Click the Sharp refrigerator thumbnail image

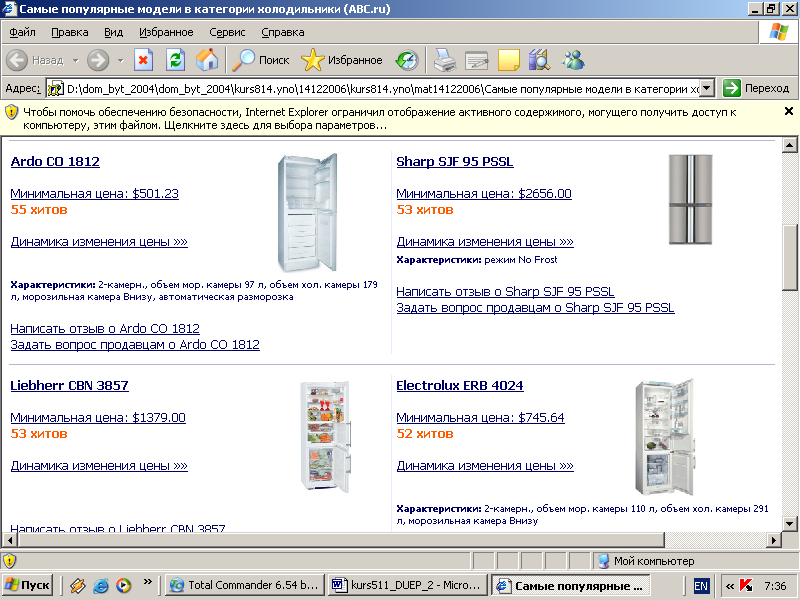[690, 199]
